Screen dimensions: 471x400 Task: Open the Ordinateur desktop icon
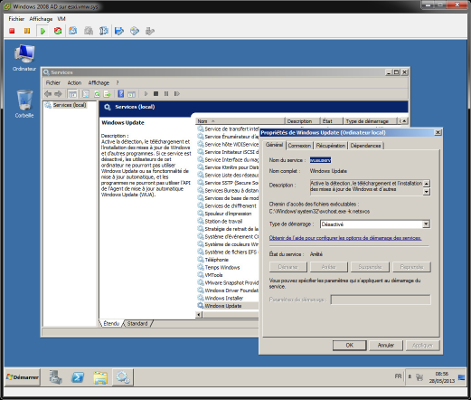click(24, 58)
